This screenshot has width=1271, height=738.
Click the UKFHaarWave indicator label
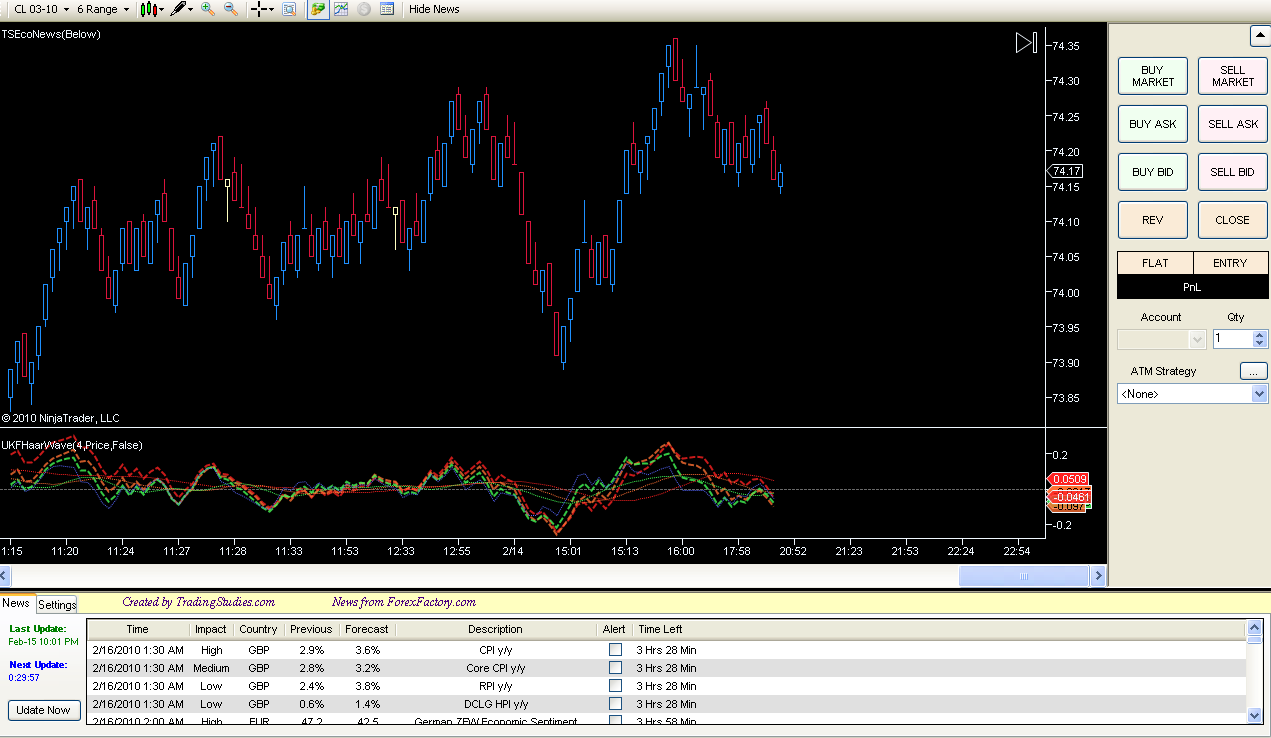click(x=71, y=445)
